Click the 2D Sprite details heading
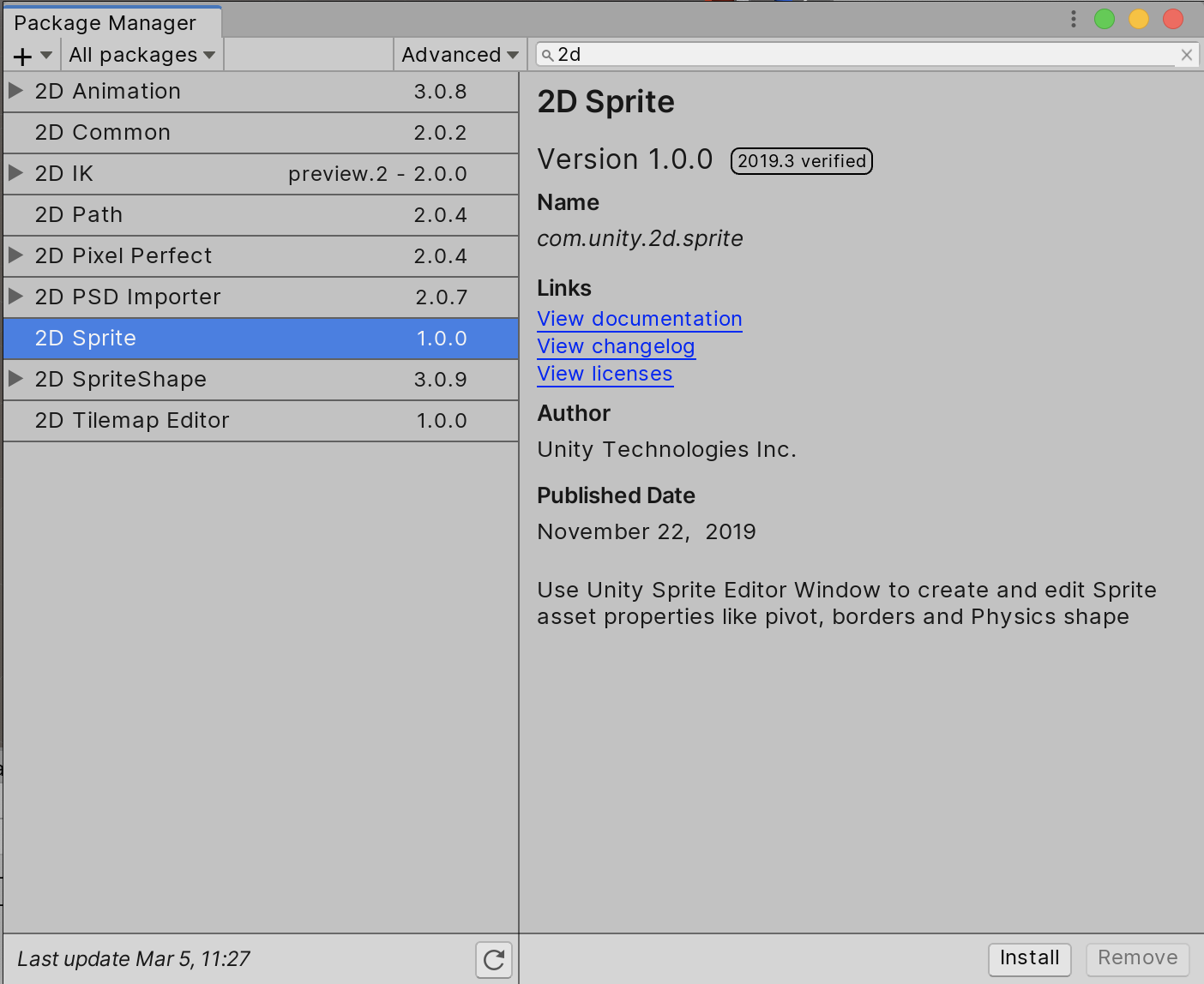The image size is (1204, 984). coord(606,102)
